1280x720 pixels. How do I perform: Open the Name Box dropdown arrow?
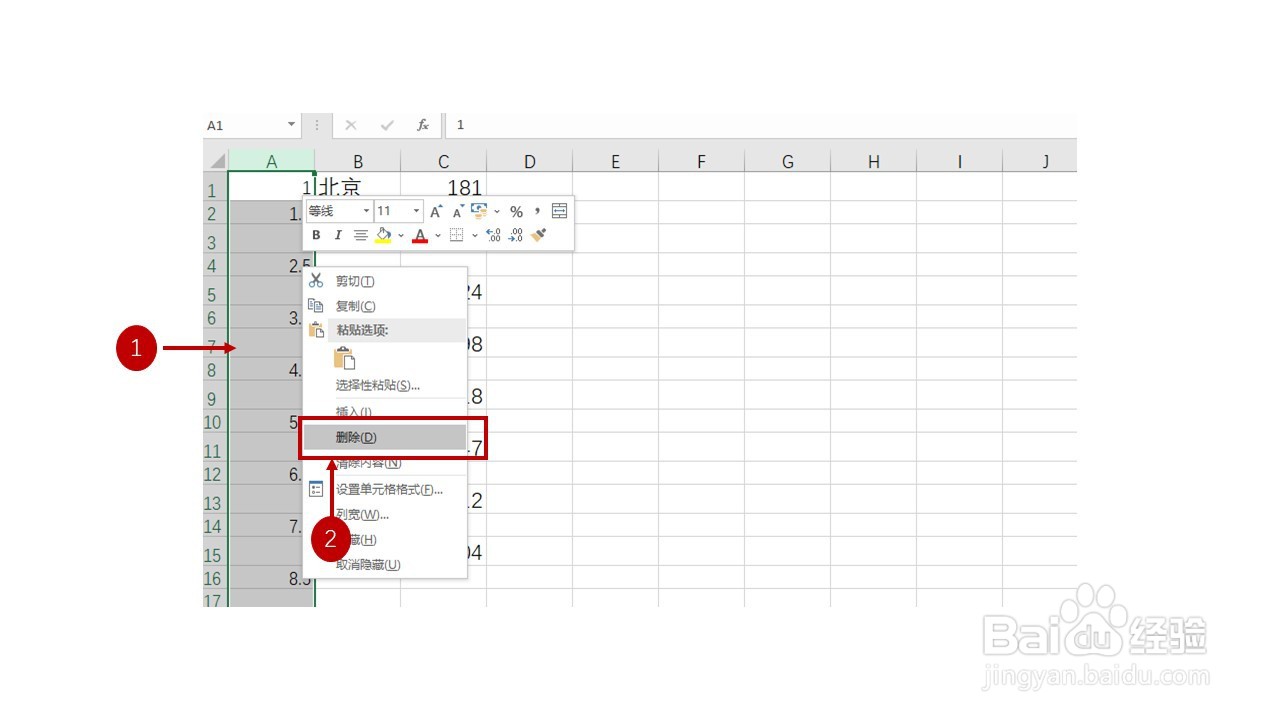[x=292, y=125]
